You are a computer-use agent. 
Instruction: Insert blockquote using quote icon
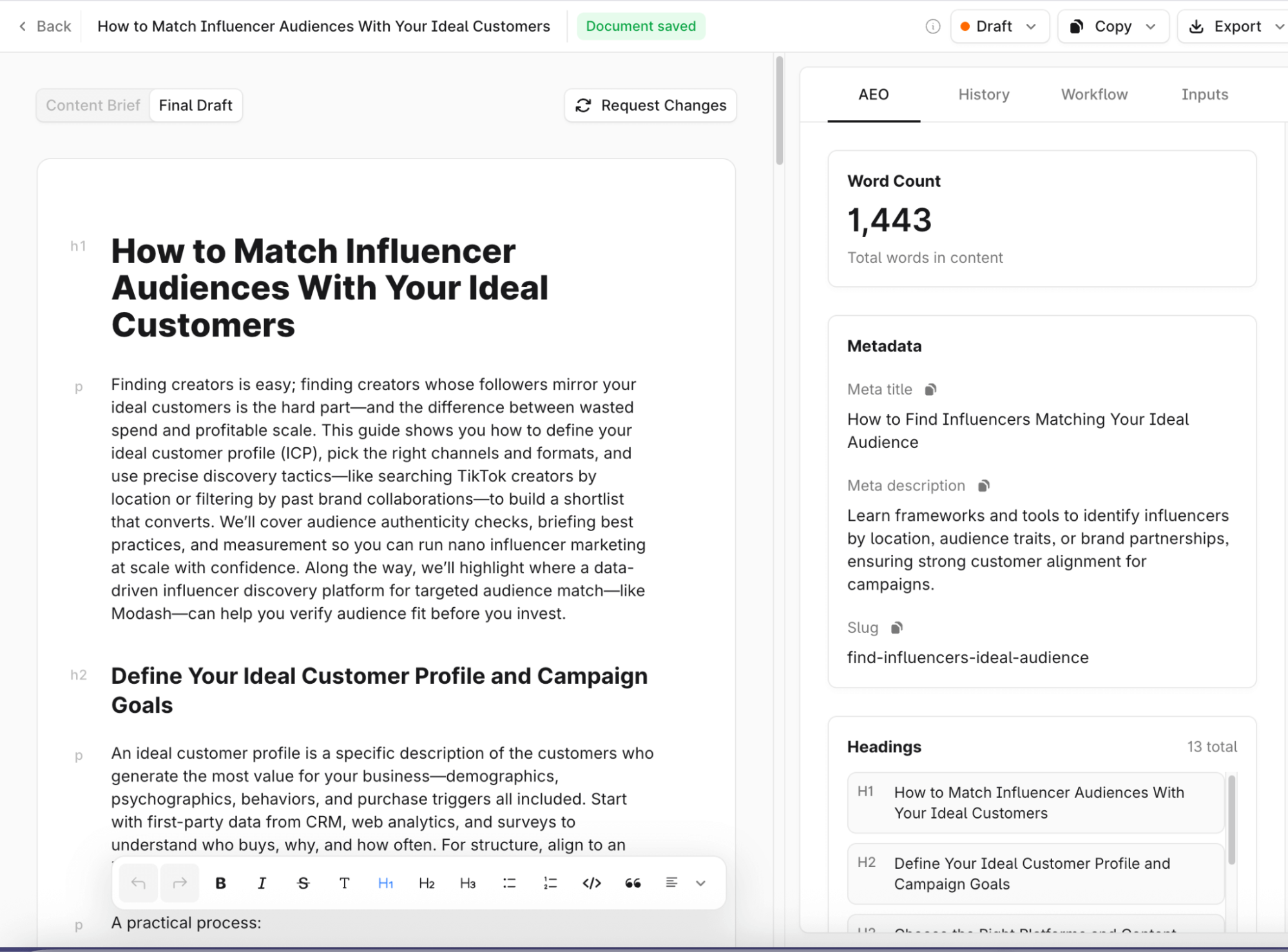[x=633, y=883]
